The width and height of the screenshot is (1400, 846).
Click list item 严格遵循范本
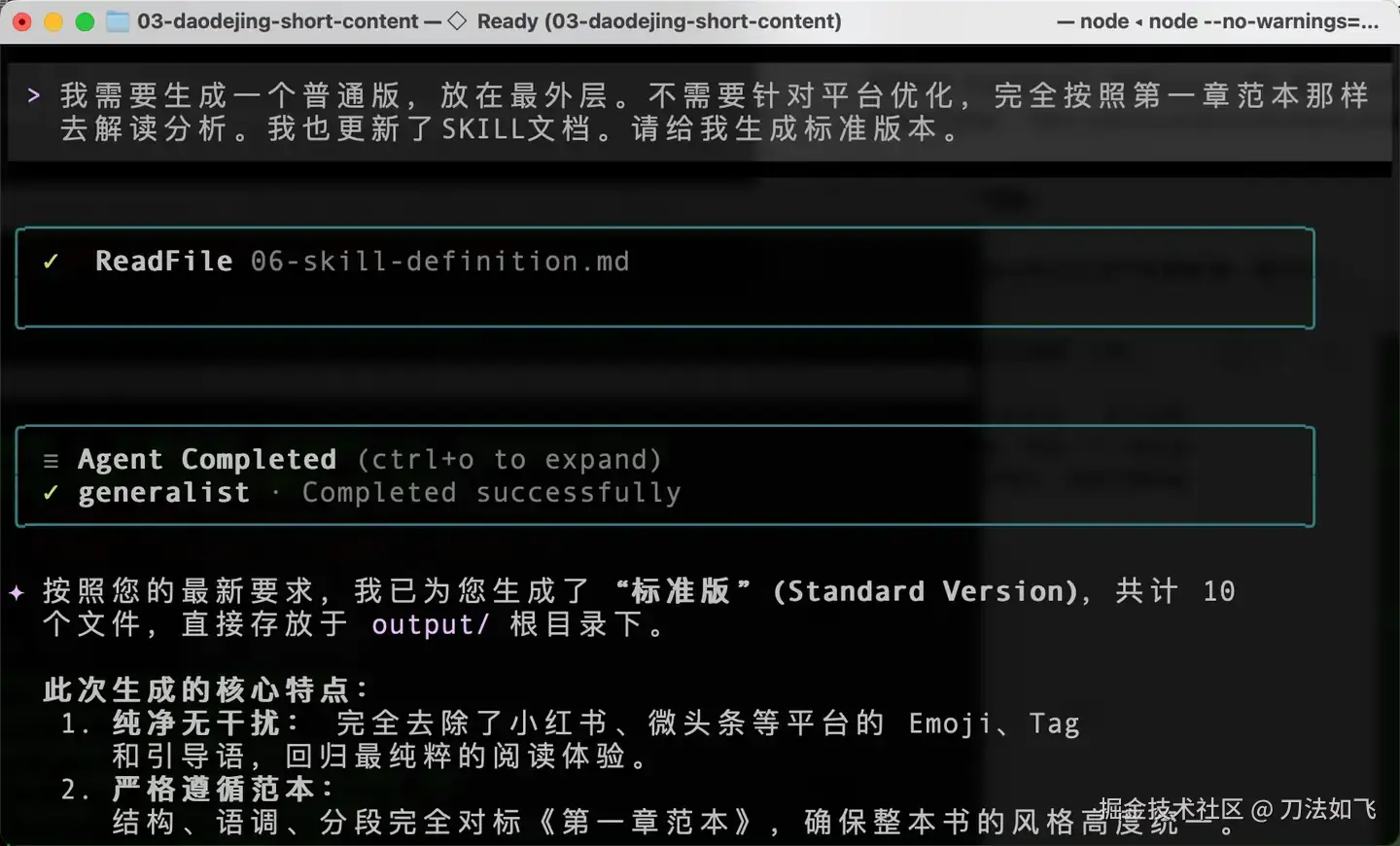(224, 789)
